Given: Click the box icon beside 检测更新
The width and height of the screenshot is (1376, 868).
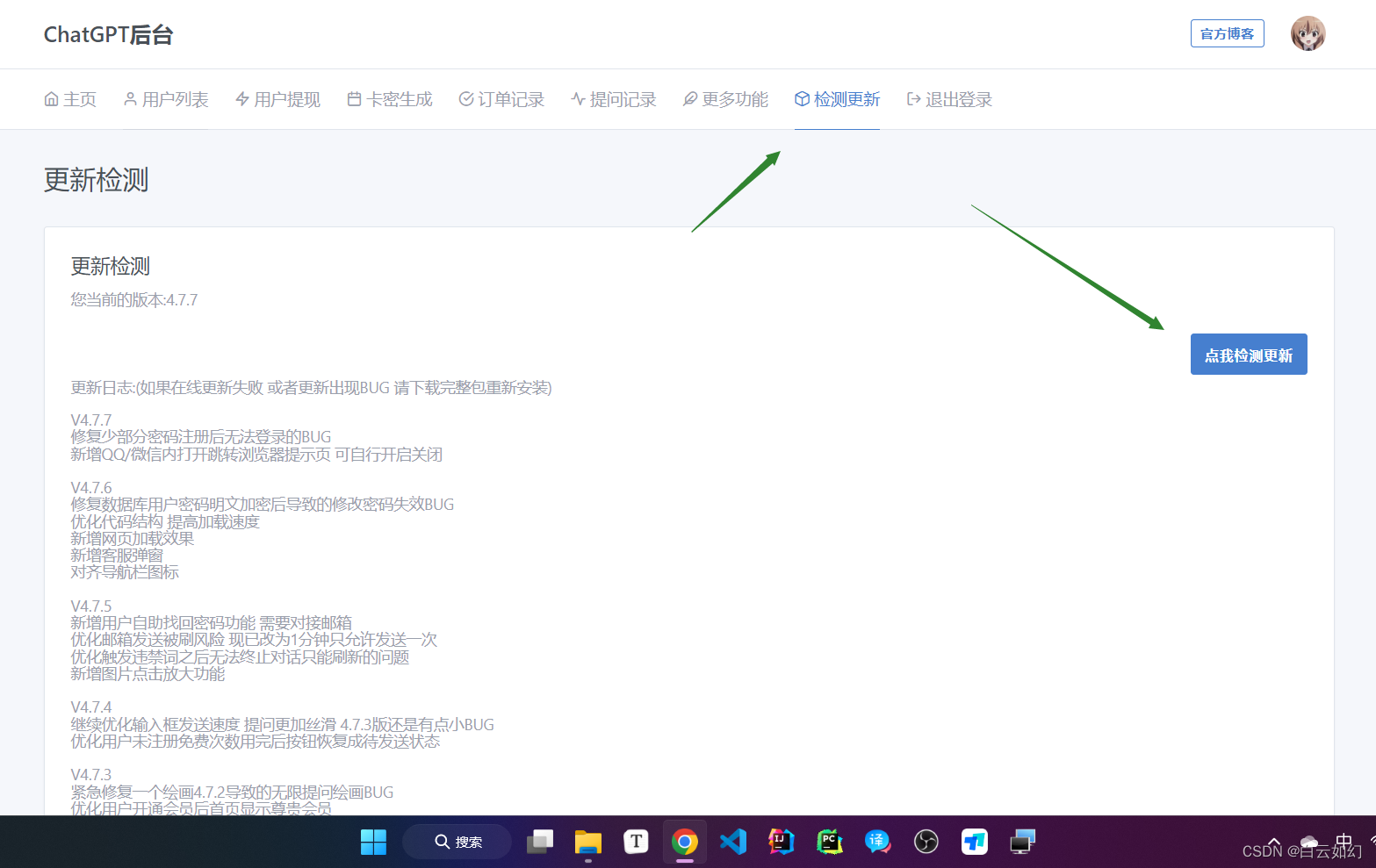Looking at the screenshot, I should pyautogui.click(x=802, y=99).
